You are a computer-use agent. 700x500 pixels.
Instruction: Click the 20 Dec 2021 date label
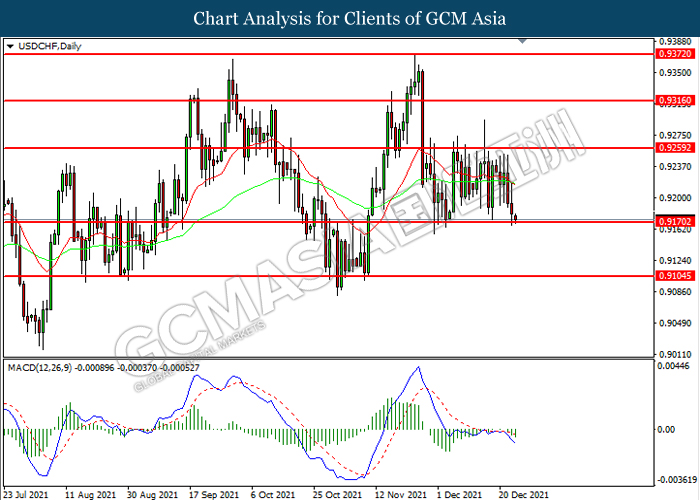[524, 495]
